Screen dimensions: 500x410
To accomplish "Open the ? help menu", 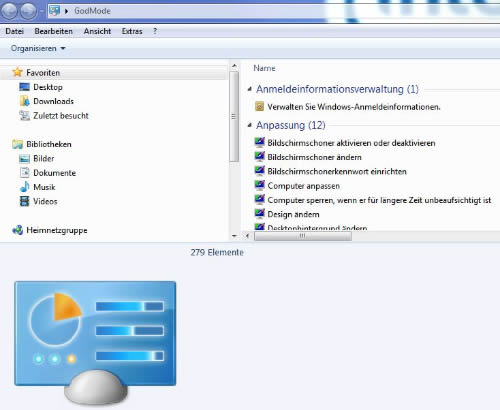I will point(155,31).
